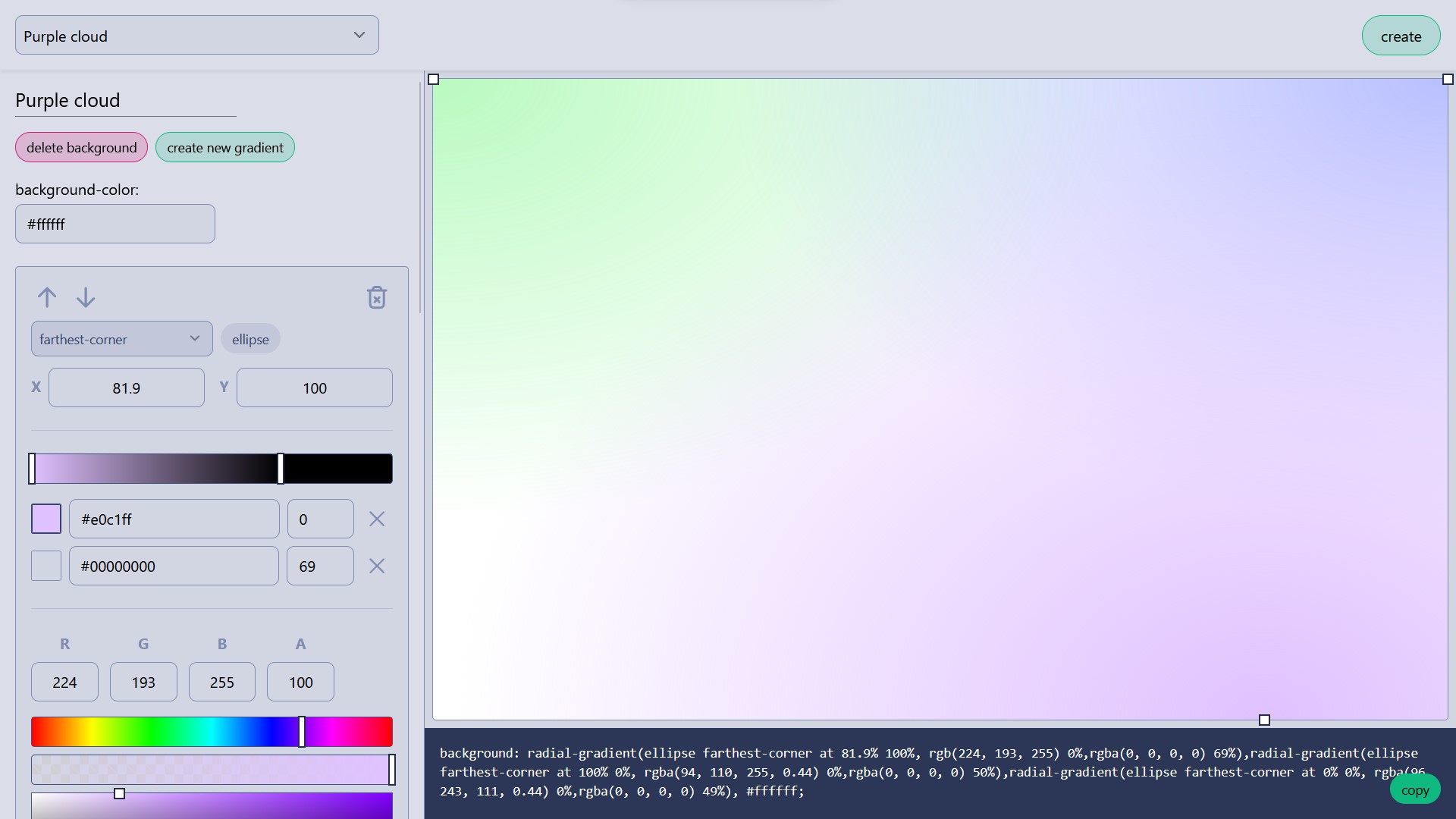Click the purple #e0c1ff color swatch
This screenshot has width=1456, height=819.
coord(45,519)
